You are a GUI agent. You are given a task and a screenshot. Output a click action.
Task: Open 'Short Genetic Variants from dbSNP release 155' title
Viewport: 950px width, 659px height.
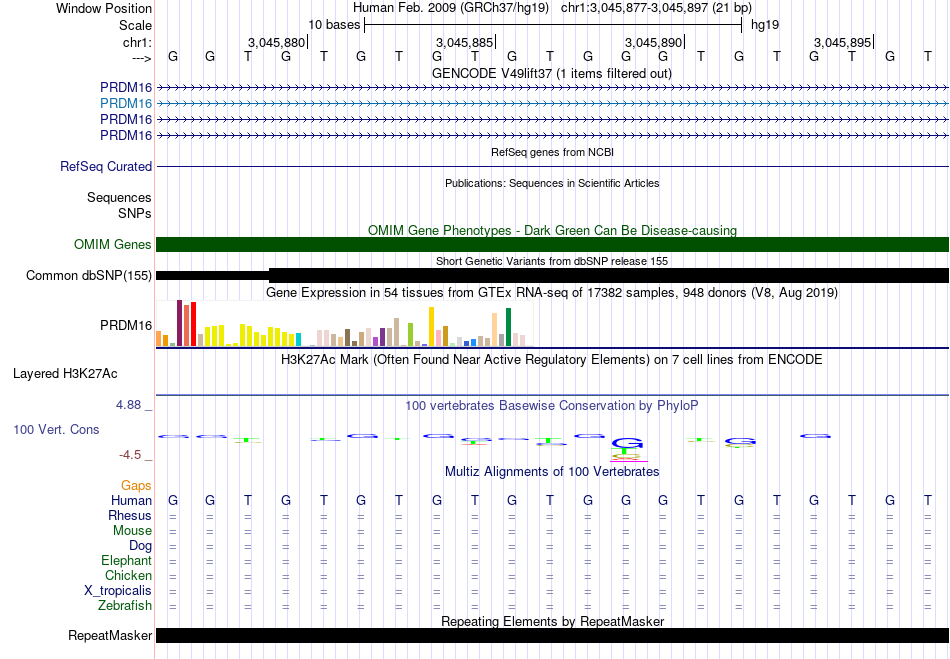tap(552, 261)
